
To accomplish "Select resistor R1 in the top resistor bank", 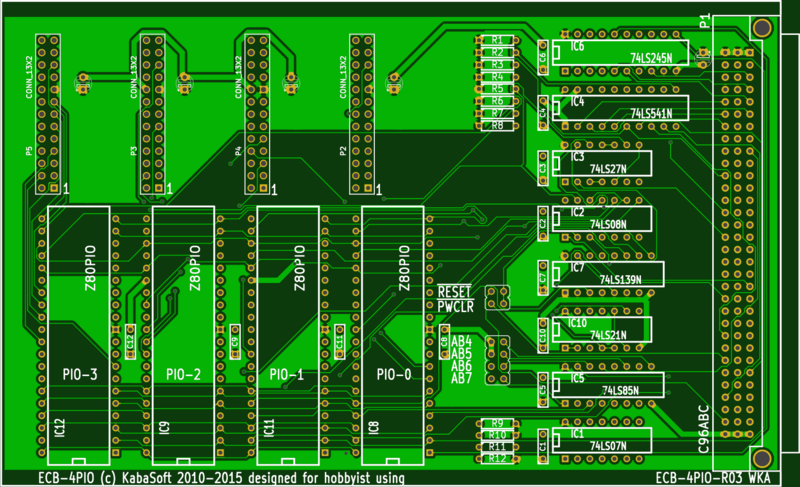I will (497, 40).
